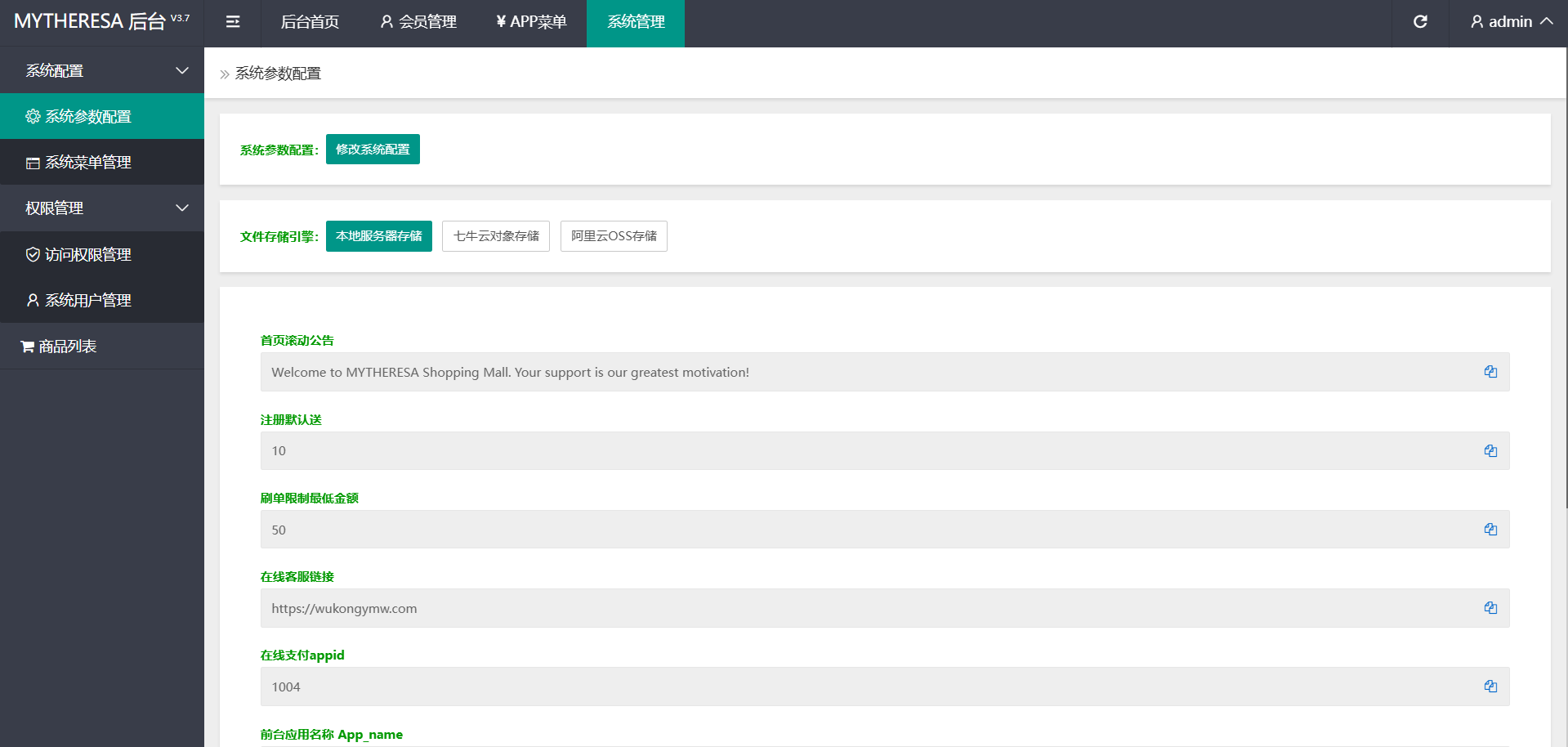This screenshot has height=747, width=1568.
Task: Open the admin user dropdown
Action: click(x=1511, y=22)
